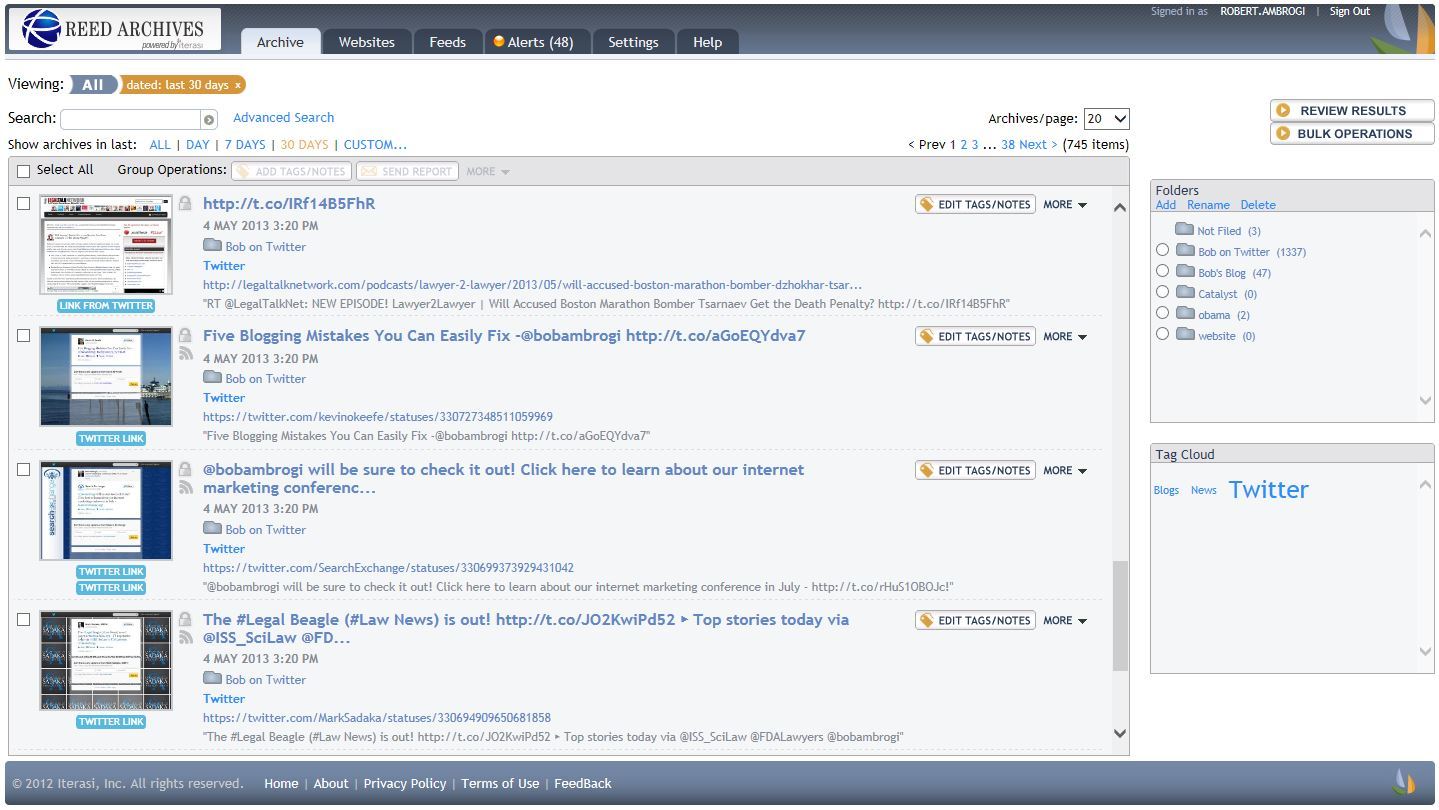Click the large Twitter tag in Tag Cloud
Screen dimensions: 1439x810
click(1268, 489)
